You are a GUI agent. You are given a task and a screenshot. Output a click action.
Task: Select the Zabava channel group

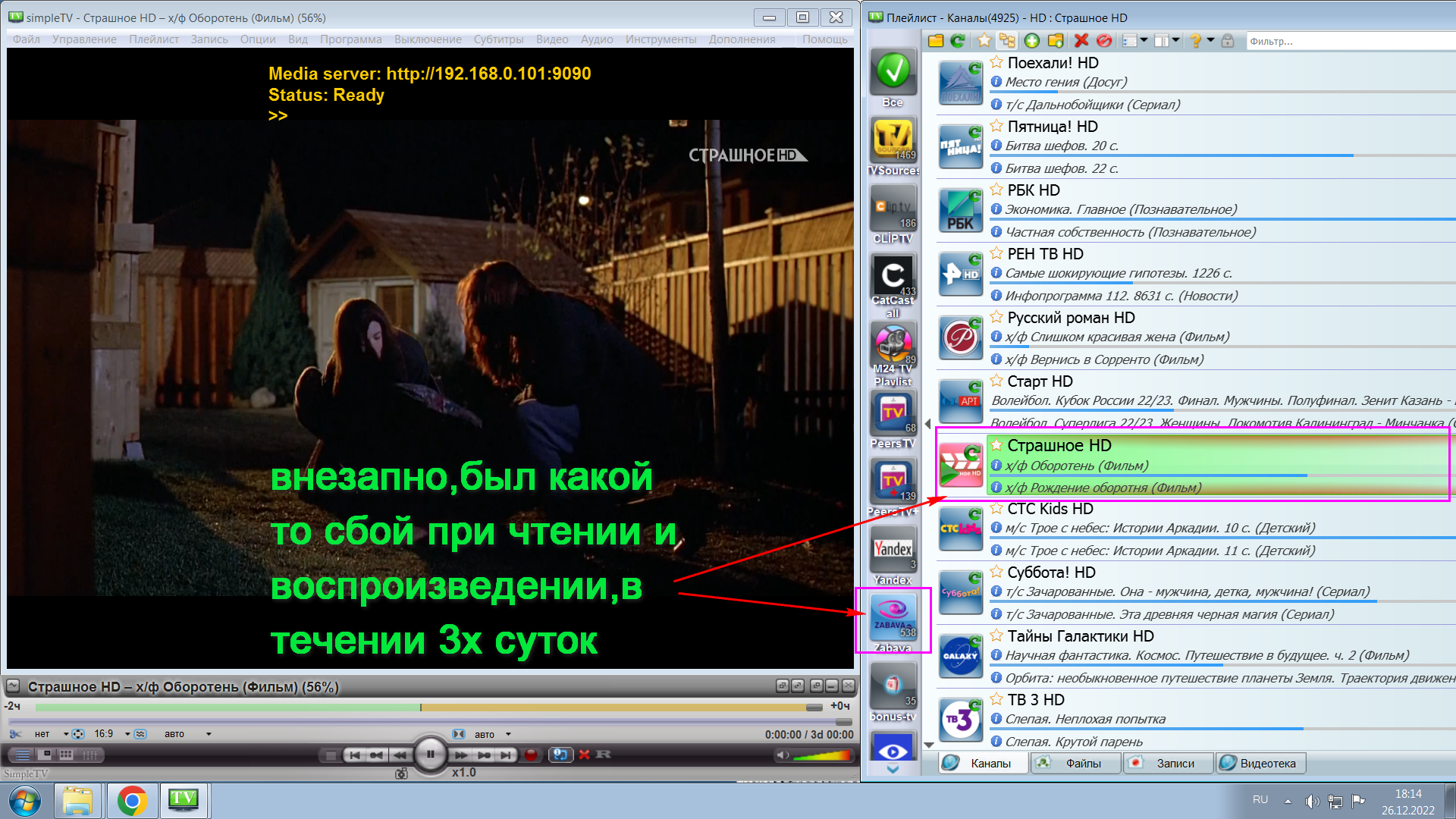pos(893,622)
